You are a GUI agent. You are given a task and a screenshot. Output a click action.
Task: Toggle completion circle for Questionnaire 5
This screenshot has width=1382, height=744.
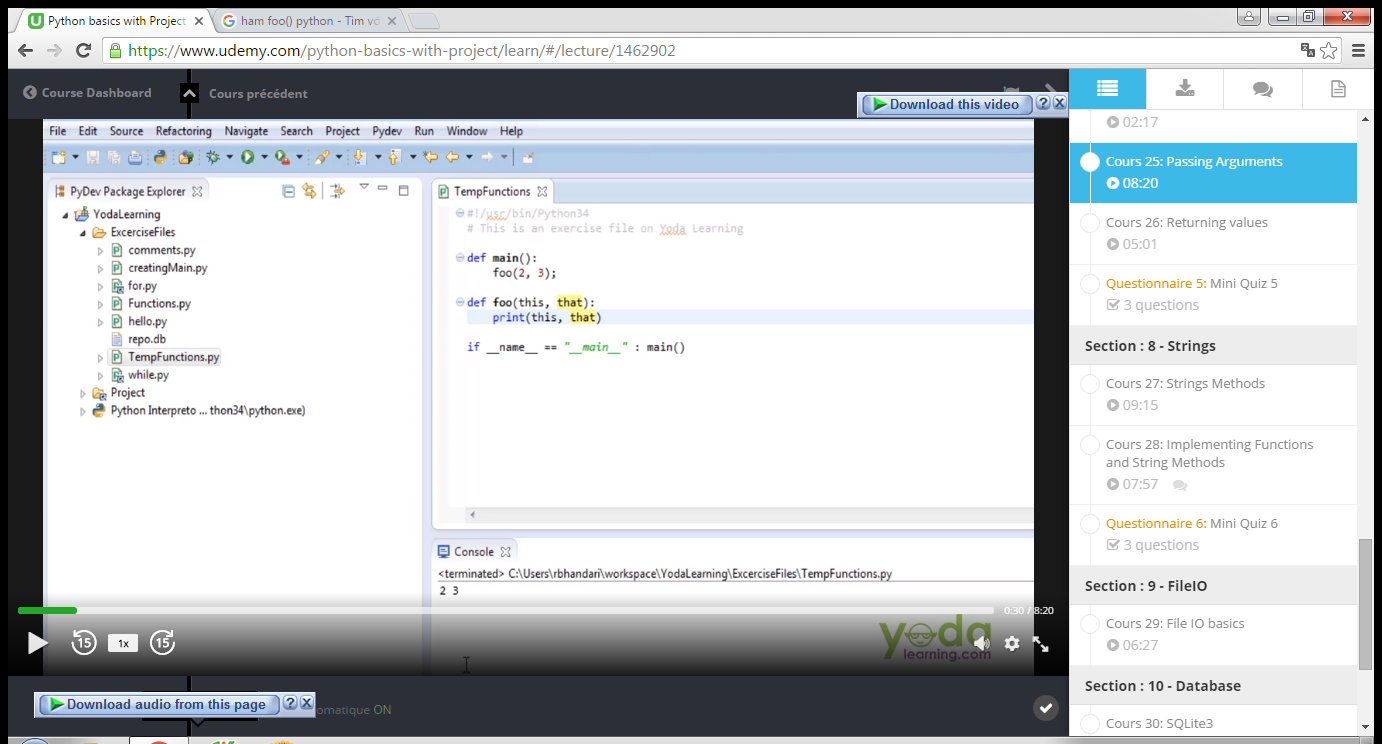[1090, 284]
